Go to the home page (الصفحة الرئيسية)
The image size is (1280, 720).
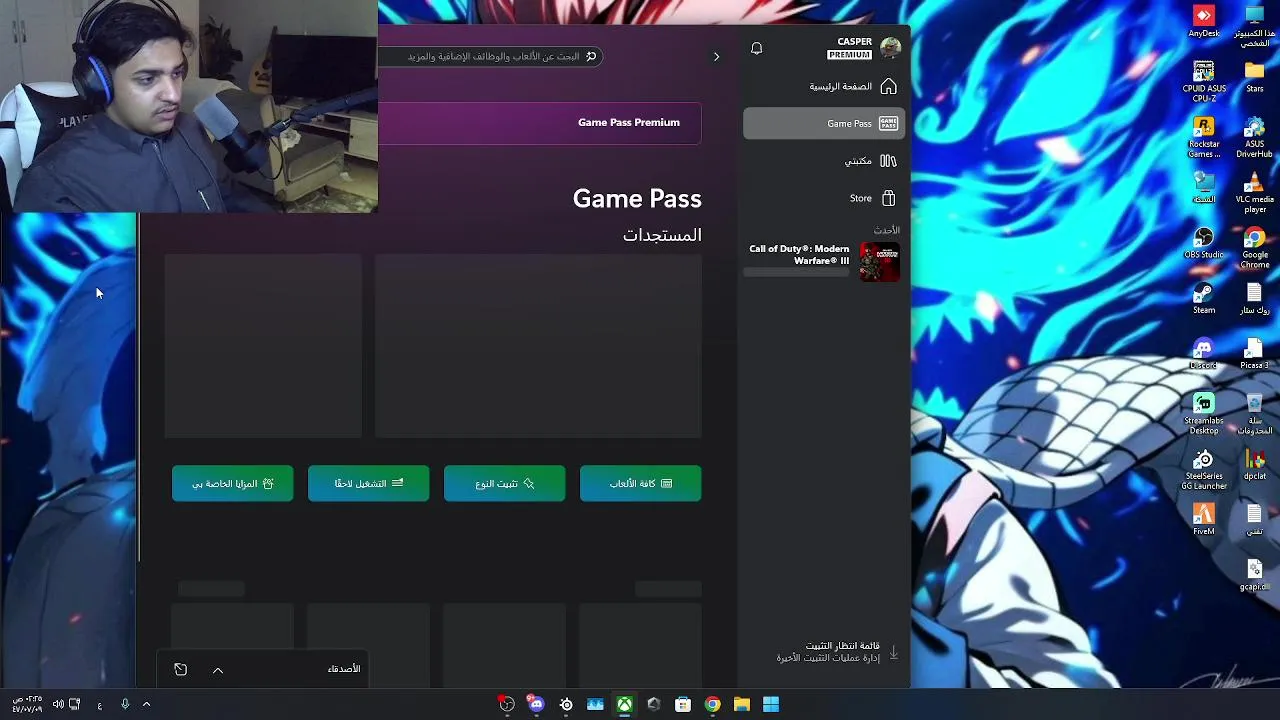coord(824,87)
